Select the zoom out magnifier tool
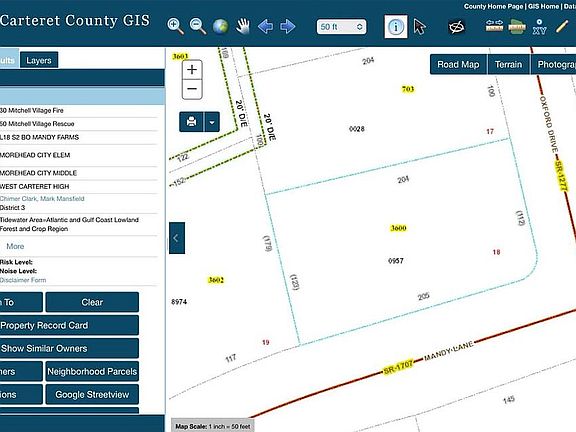This screenshot has height=432, width=576. pos(198,26)
